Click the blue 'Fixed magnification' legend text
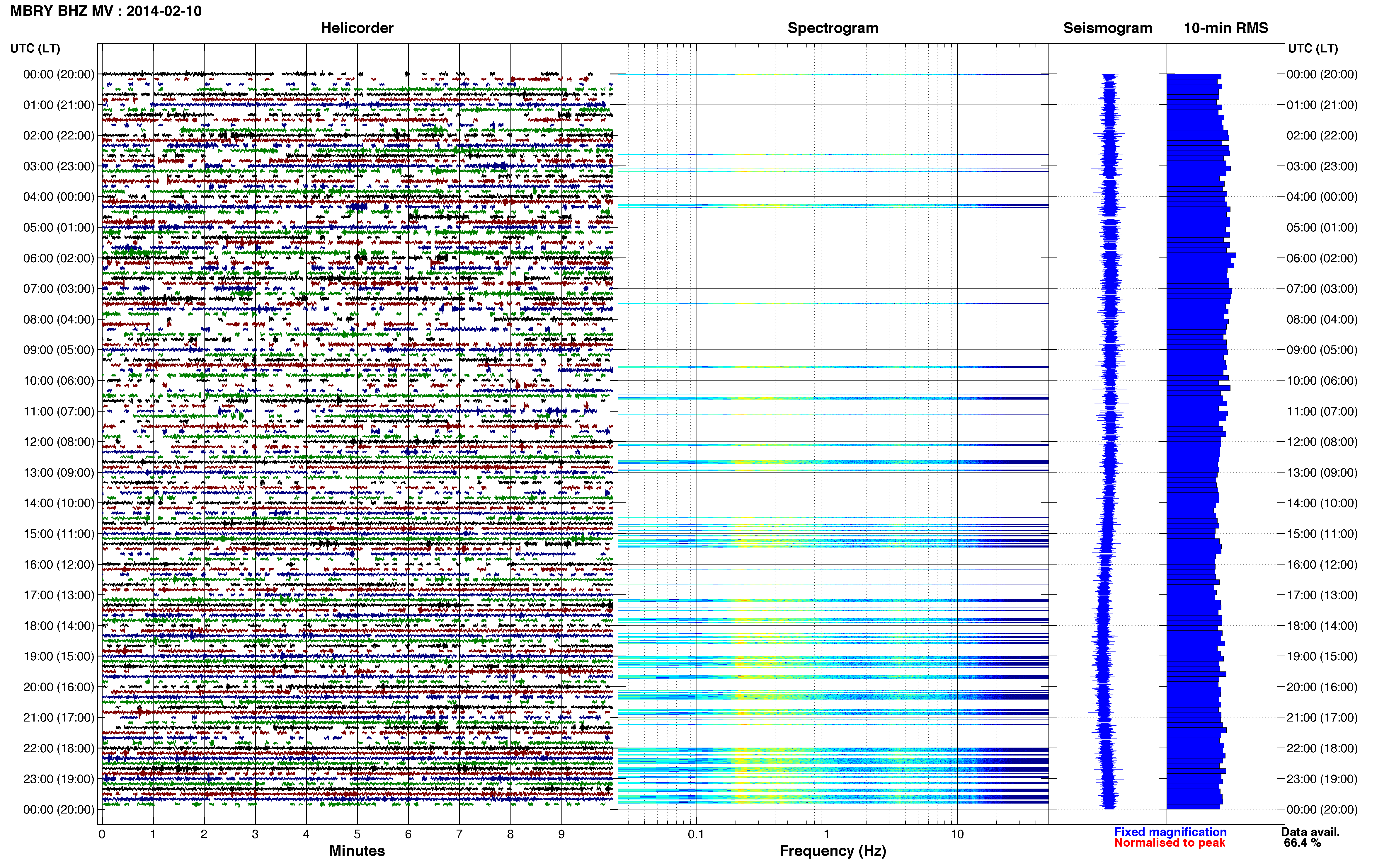This screenshot has height=868, width=1389. [1170, 832]
